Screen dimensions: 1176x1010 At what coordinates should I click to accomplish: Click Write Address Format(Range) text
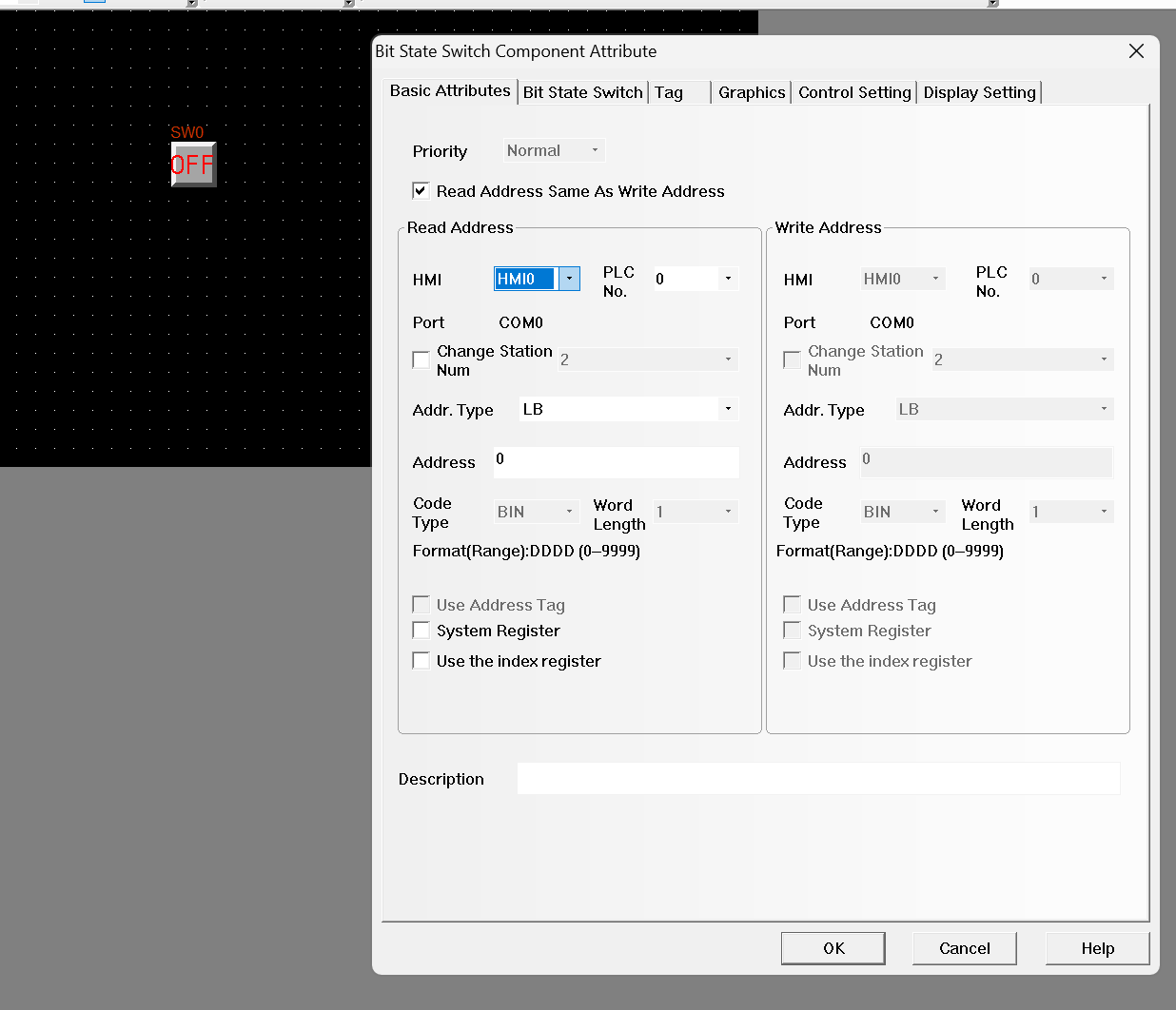[890, 551]
